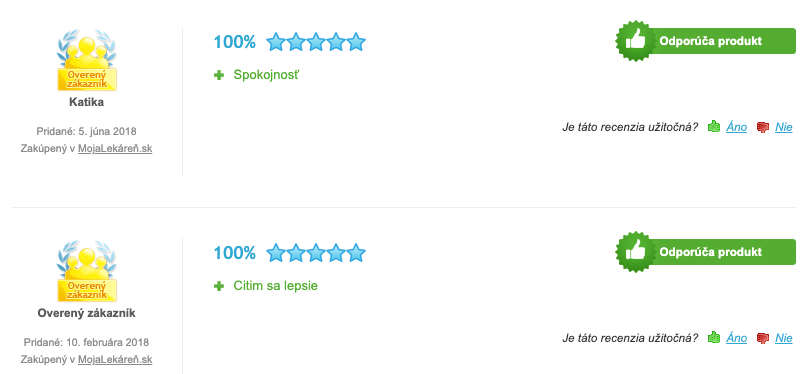Click the Odporúča produkt banner on Katika's review

(x=706, y=41)
